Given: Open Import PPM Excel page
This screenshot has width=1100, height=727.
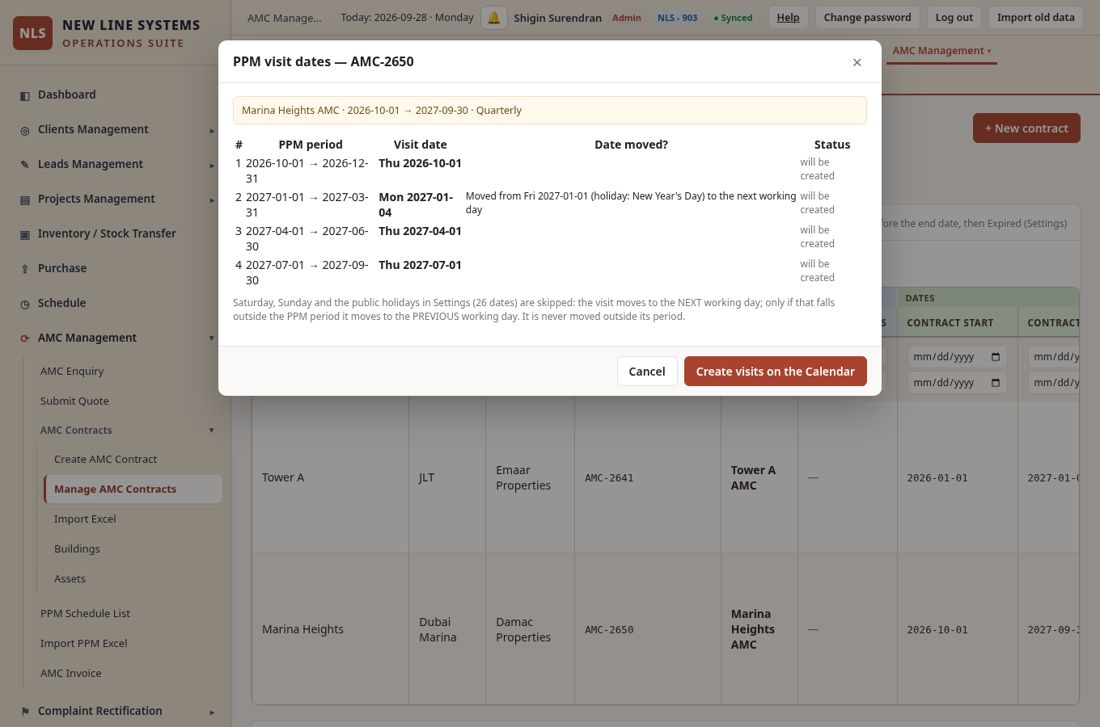Looking at the screenshot, I should (x=83, y=643).
